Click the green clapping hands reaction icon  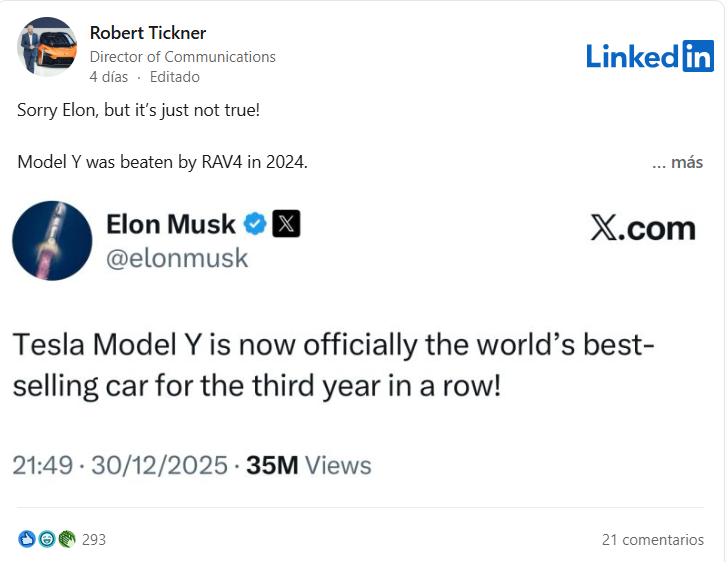66,539
